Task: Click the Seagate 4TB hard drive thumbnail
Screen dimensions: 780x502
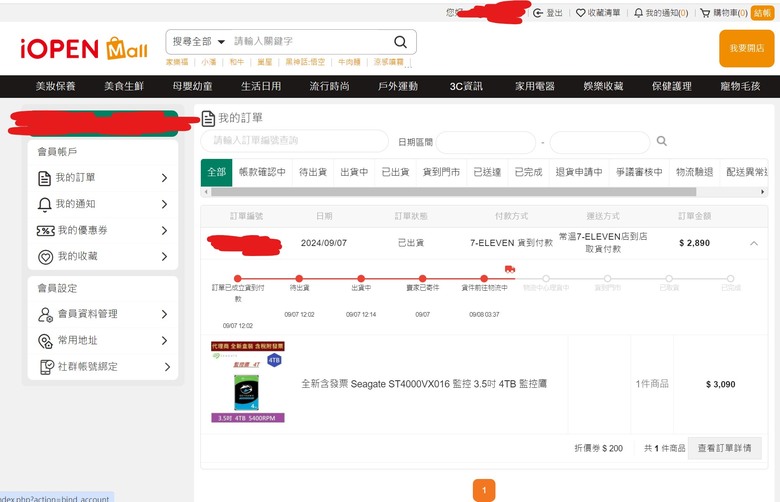Action: pos(248,382)
